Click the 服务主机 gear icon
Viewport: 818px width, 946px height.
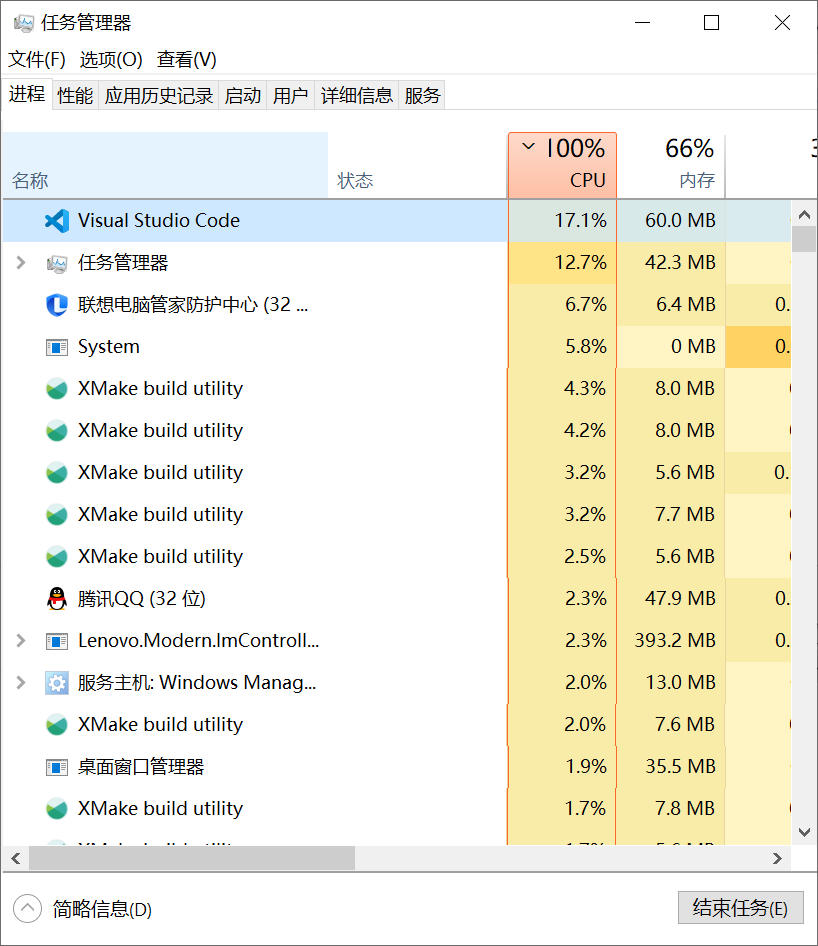pyautogui.click(x=57, y=683)
